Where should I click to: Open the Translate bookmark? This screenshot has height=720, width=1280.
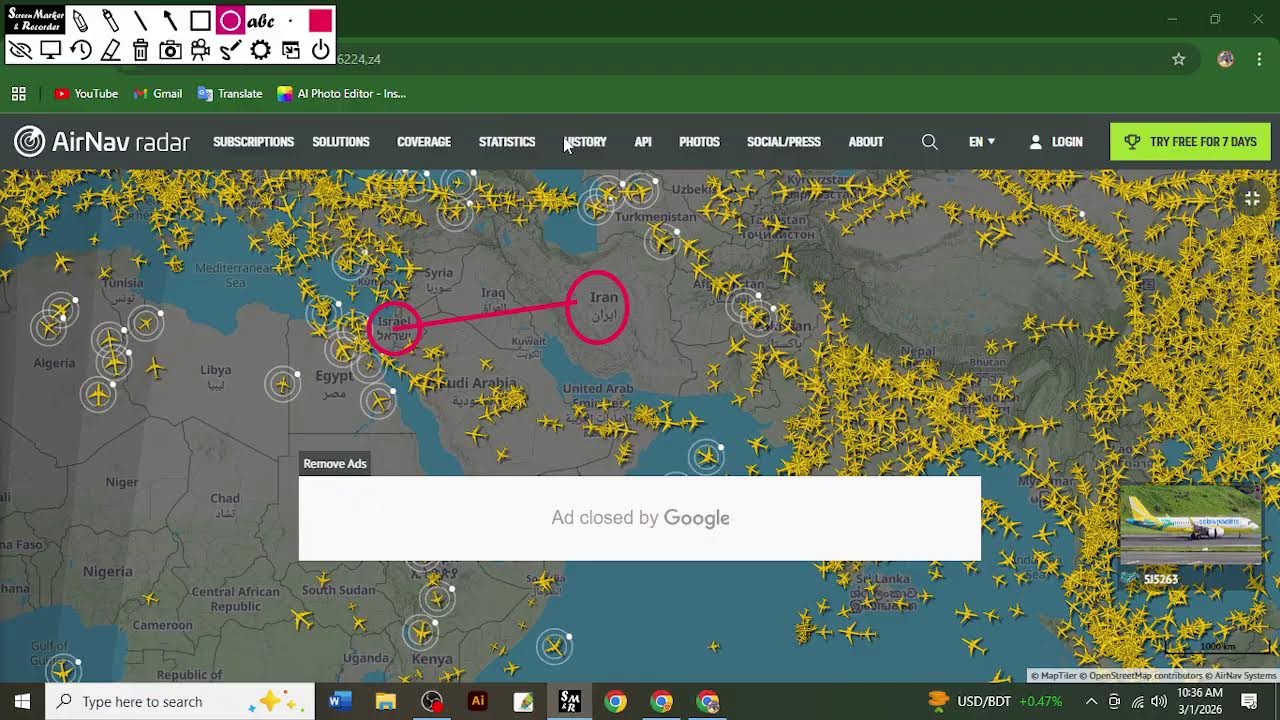[230, 94]
